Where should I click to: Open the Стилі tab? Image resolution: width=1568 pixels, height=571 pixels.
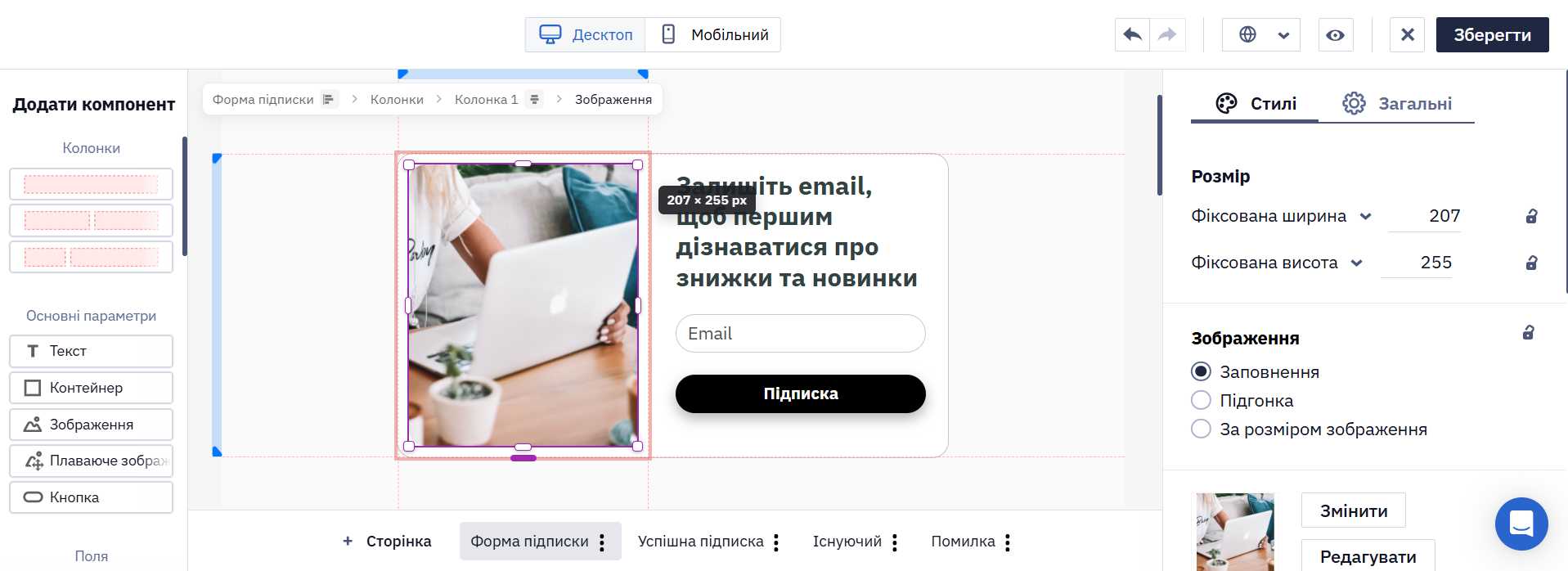[1255, 104]
